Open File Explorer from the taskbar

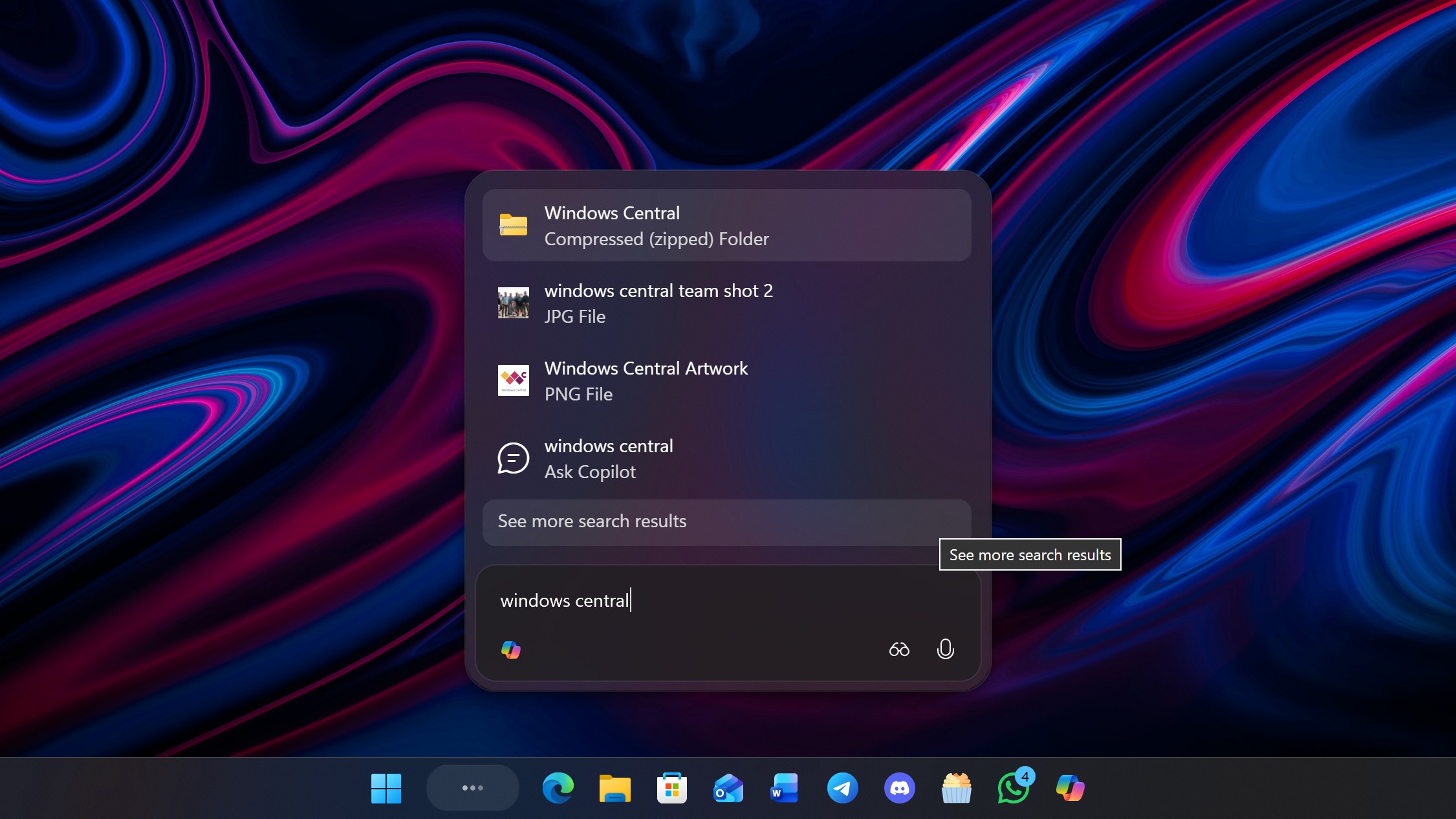tap(614, 788)
